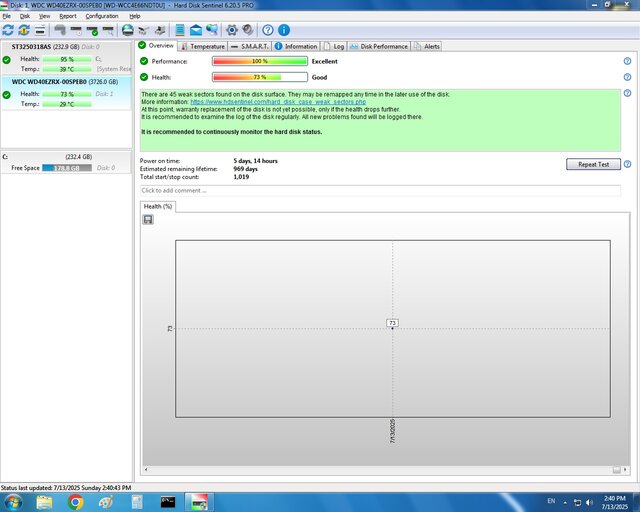Open the Disk Performance tab
The height and width of the screenshot is (512, 640).
(379, 46)
